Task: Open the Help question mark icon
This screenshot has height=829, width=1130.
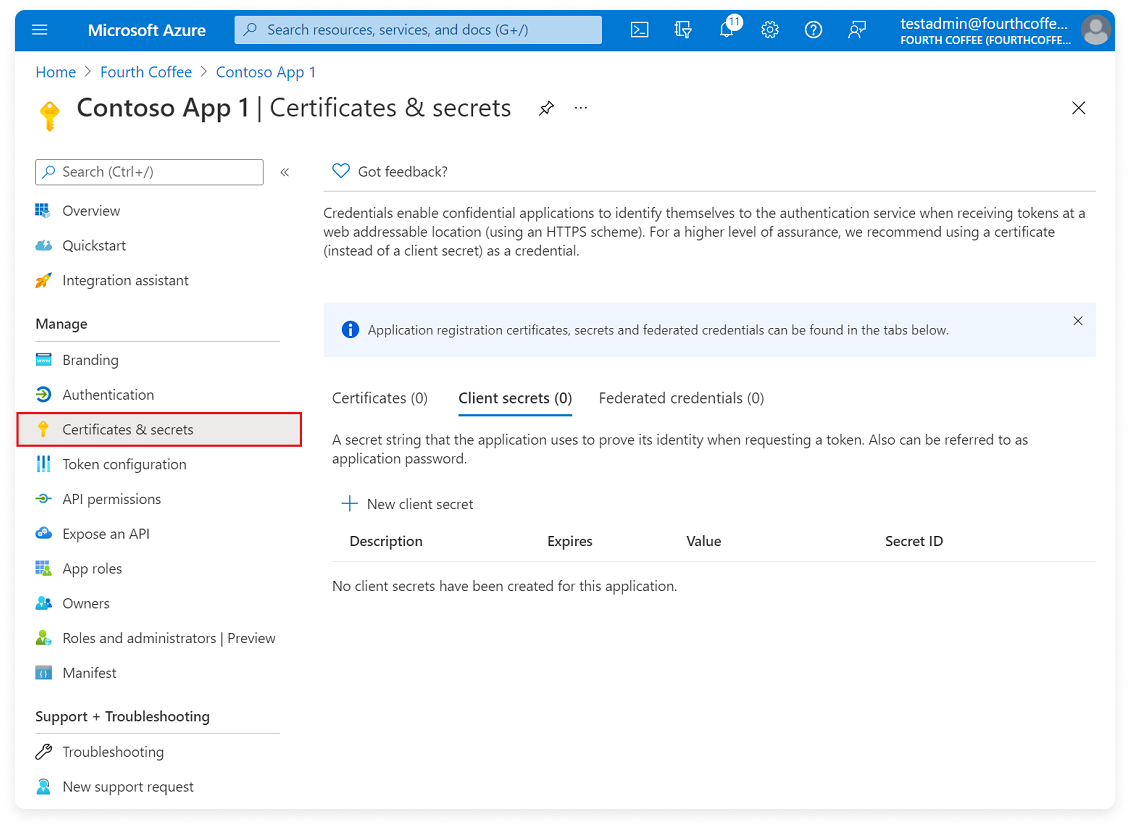Action: click(x=813, y=30)
